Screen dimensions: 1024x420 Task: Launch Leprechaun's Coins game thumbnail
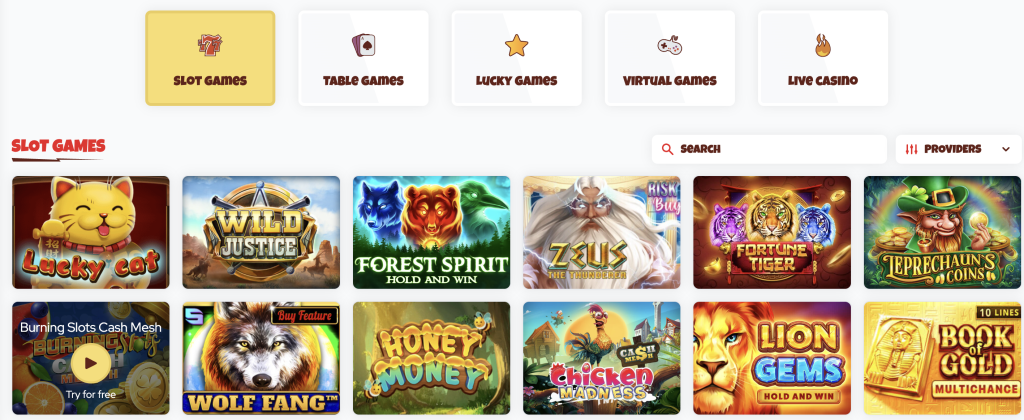[x=942, y=233]
